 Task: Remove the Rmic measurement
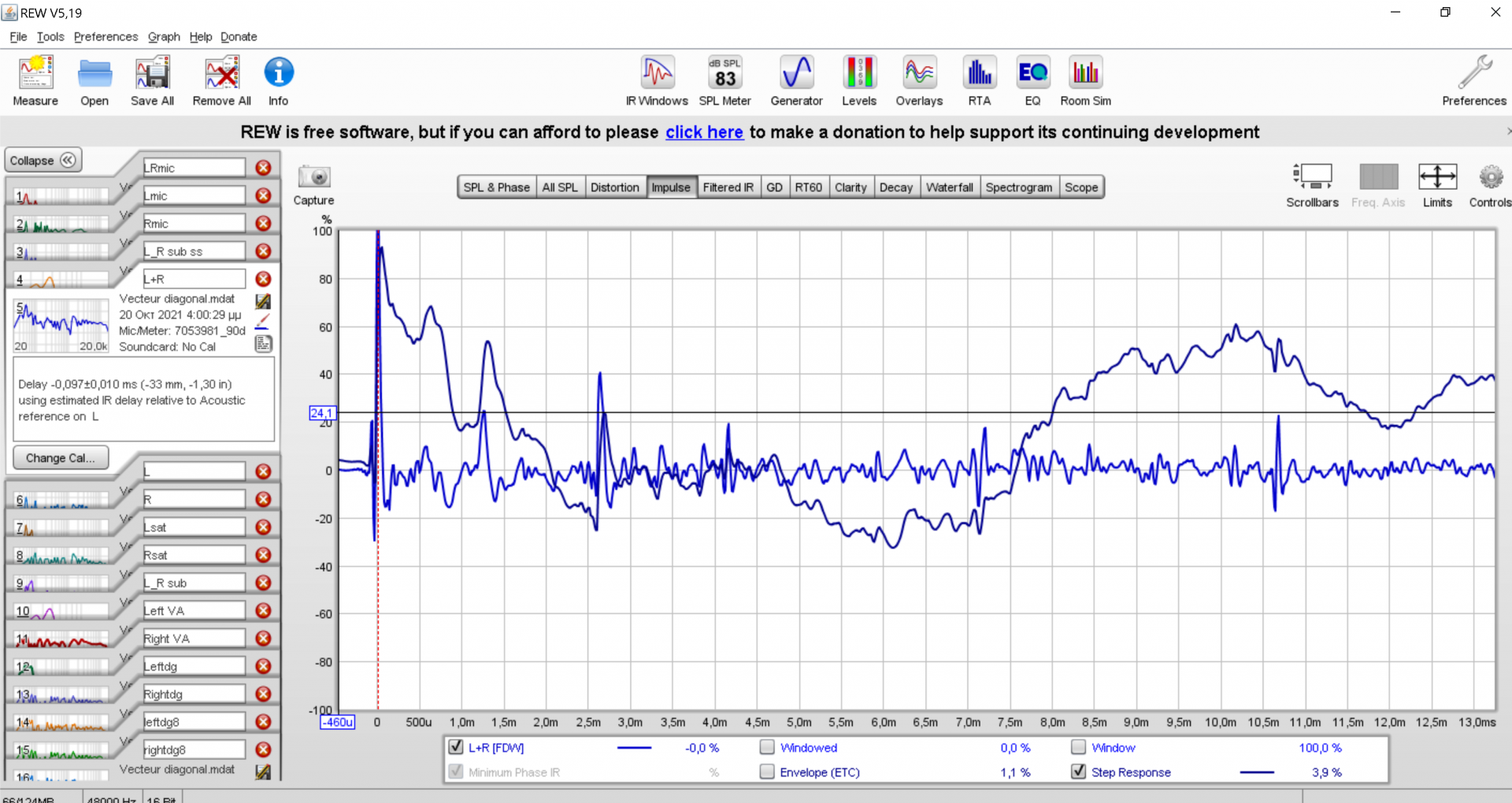[264, 224]
